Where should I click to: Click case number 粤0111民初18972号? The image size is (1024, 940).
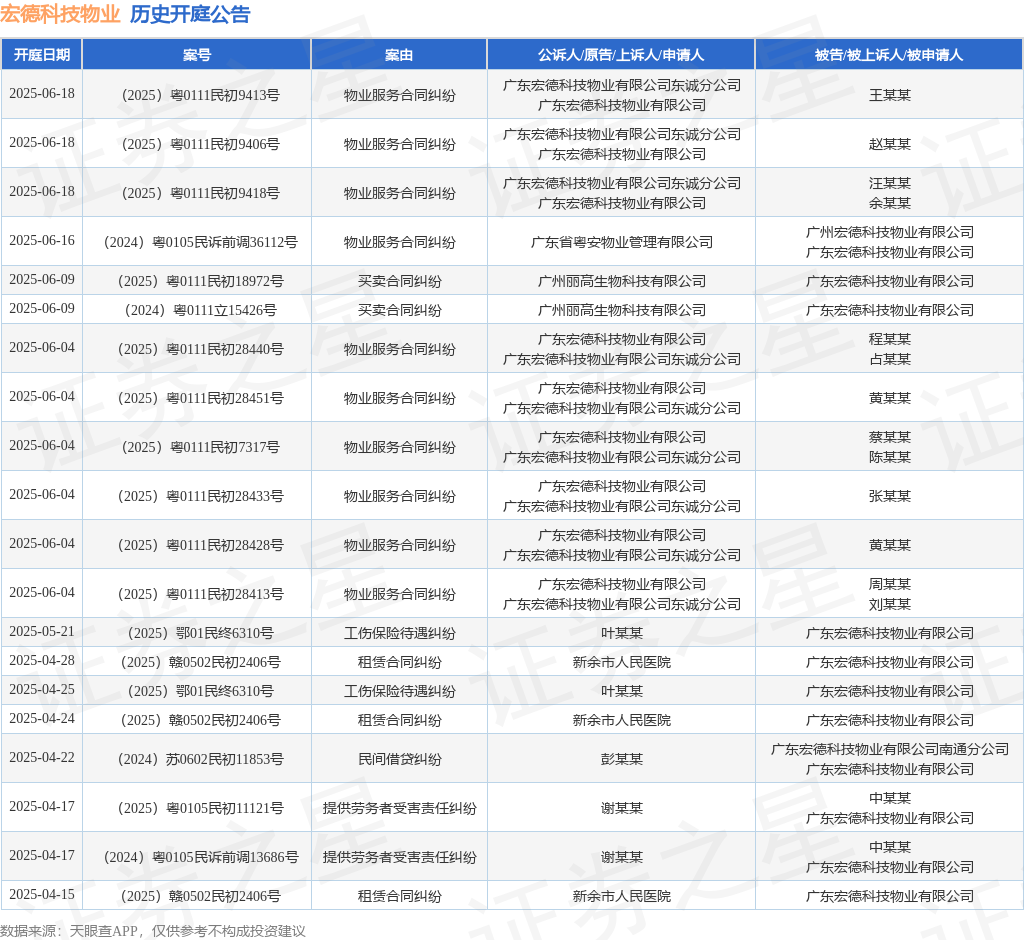200,282
